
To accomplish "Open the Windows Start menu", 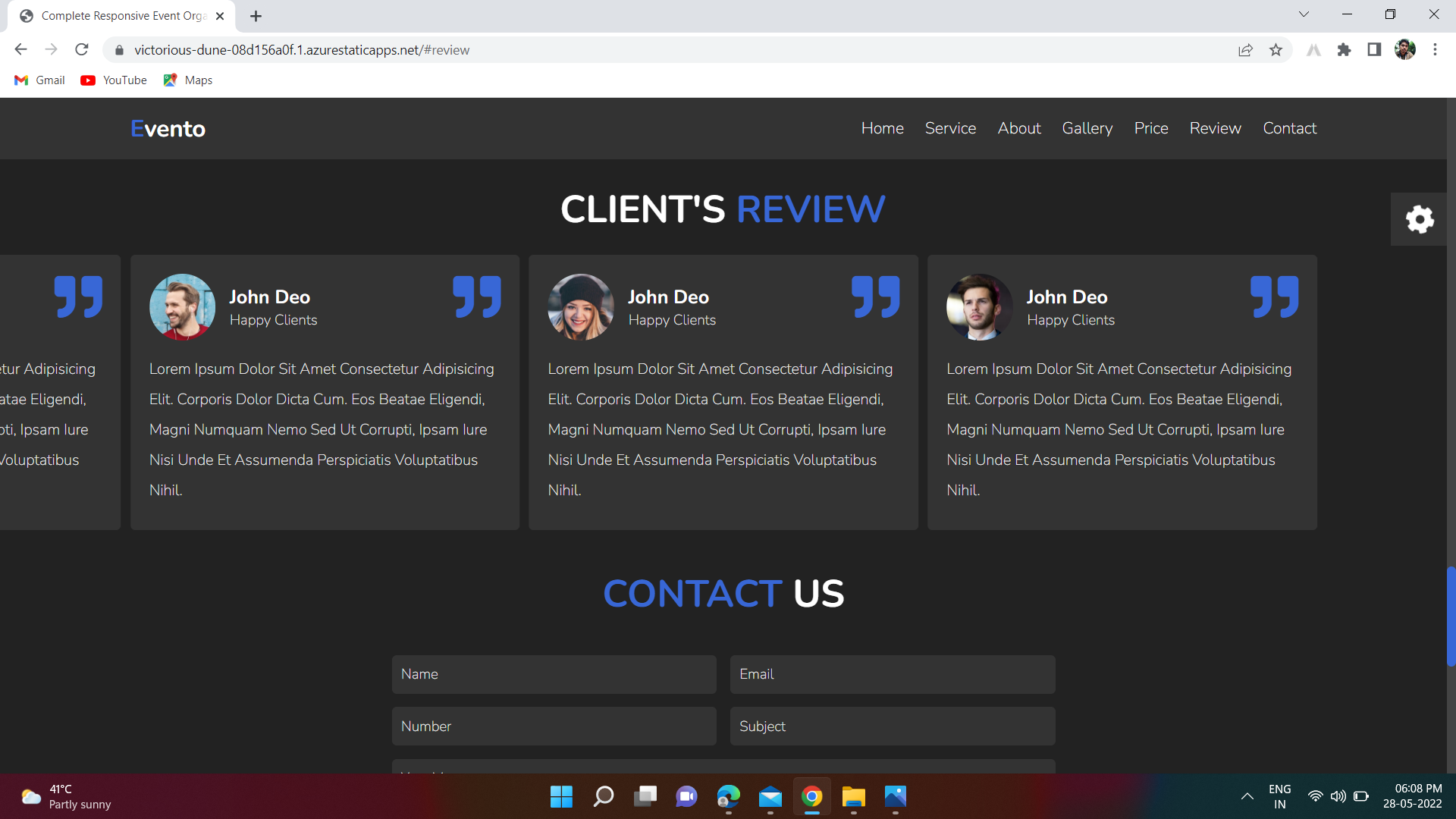I will pos(560,797).
